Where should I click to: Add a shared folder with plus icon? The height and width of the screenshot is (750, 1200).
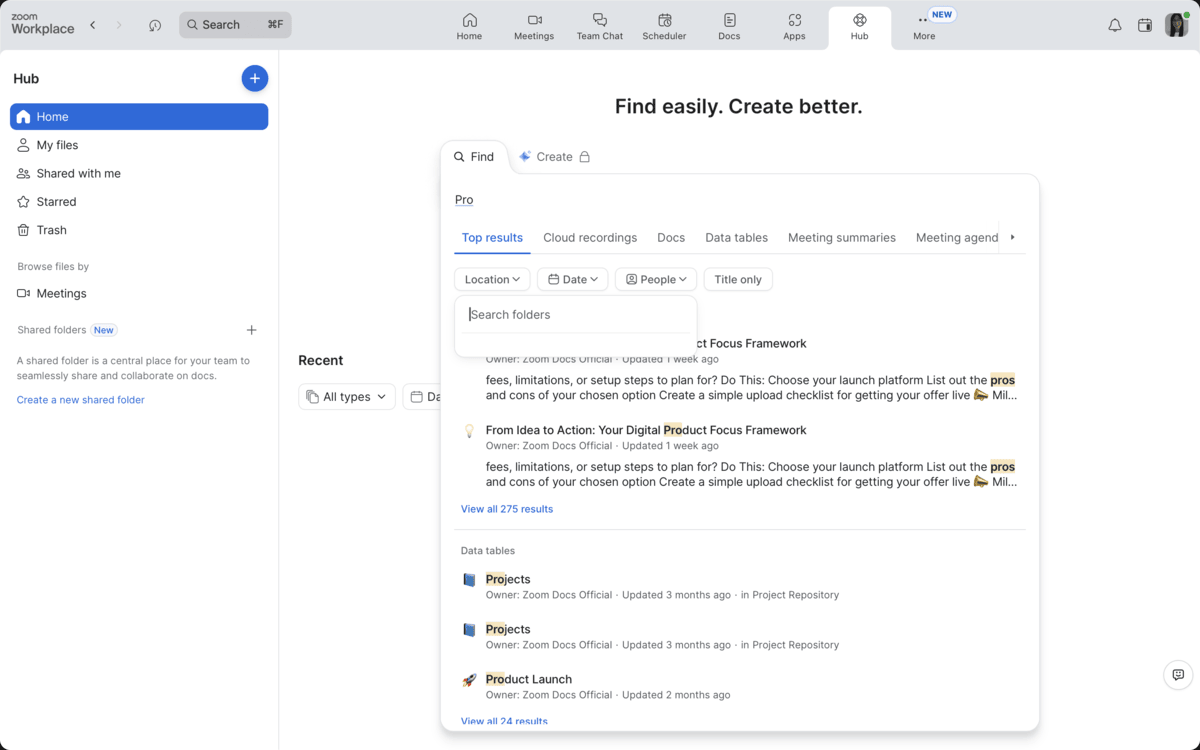252,330
